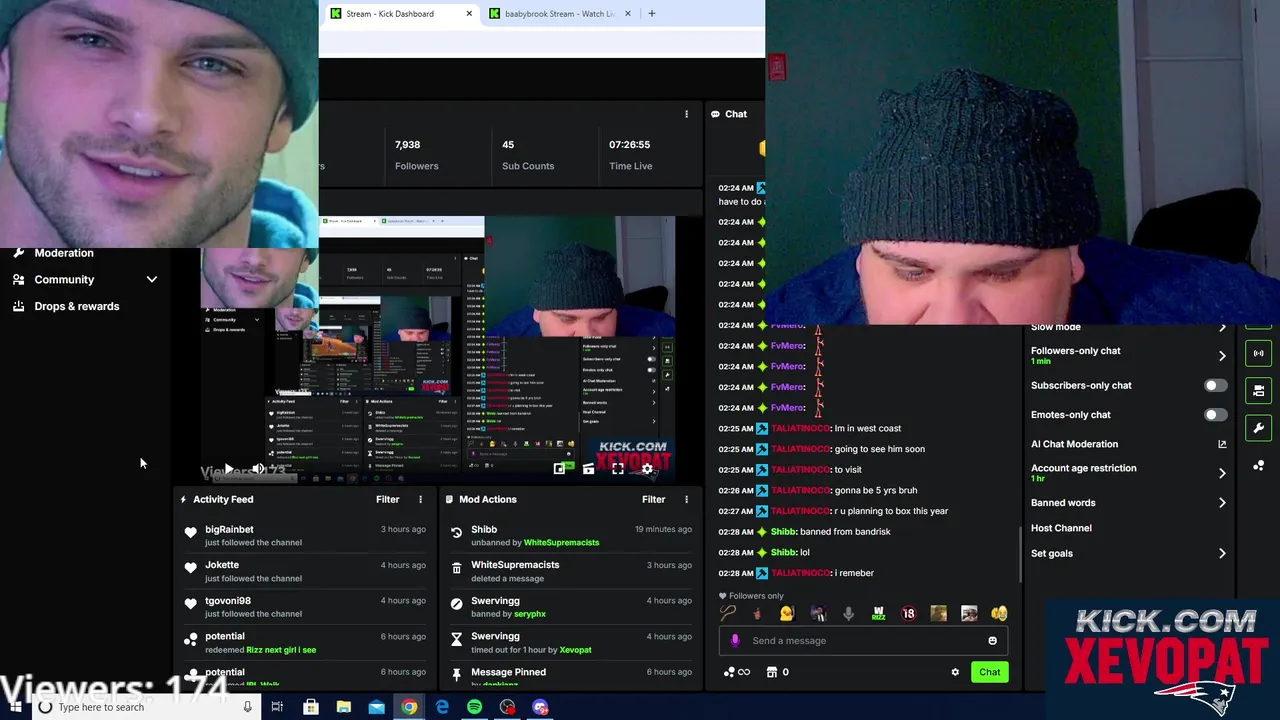Open the channel points infinity icon
The width and height of the screenshot is (1280, 720).
click(737, 672)
